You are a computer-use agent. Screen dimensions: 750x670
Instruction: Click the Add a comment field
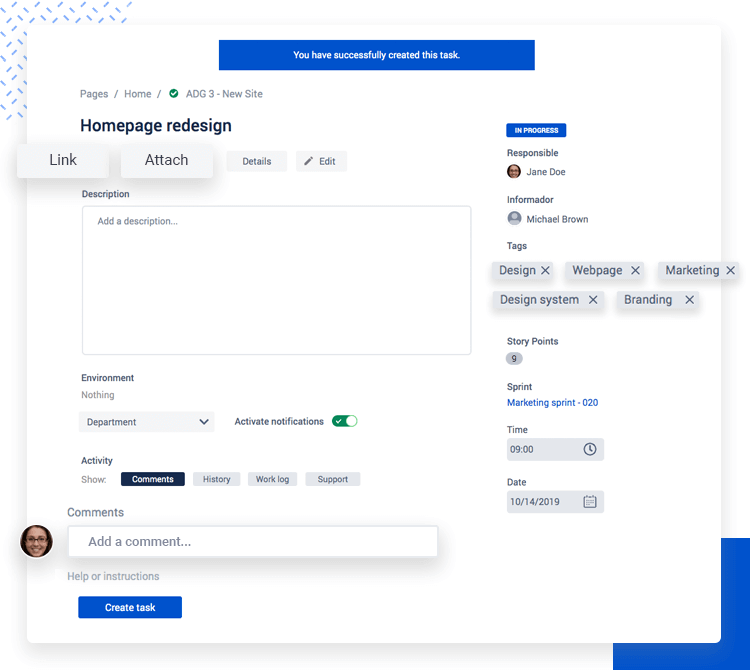pyautogui.click(x=253, y=541)
